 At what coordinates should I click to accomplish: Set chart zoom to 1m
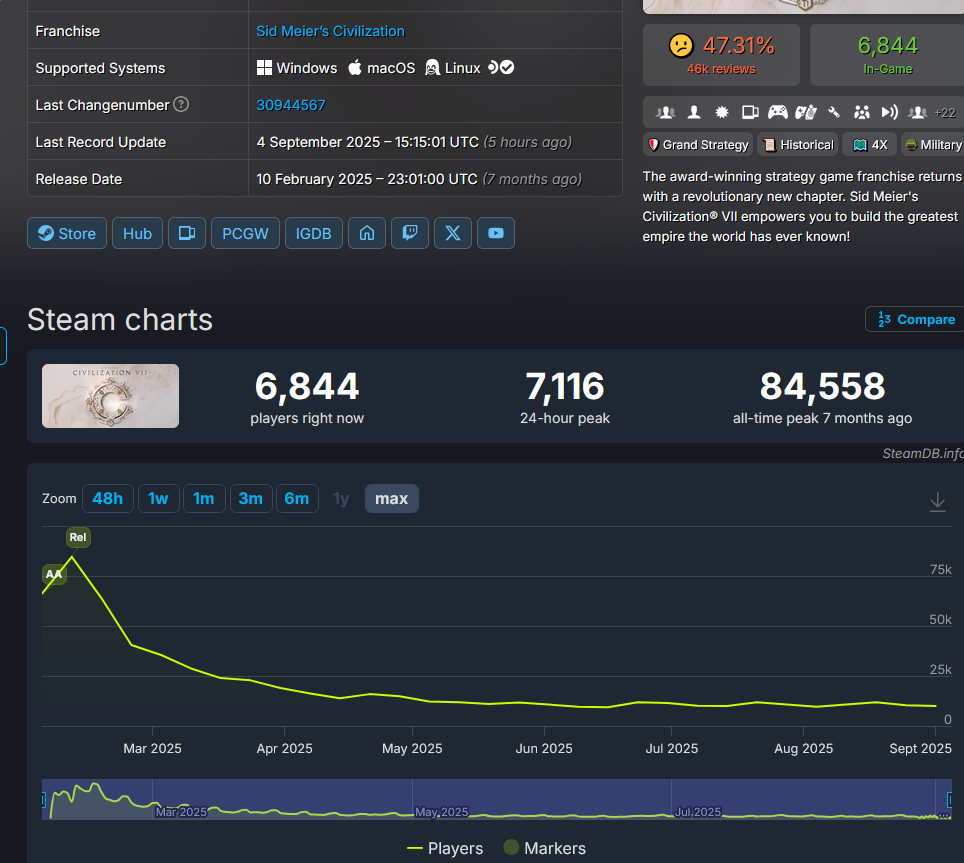203,498
